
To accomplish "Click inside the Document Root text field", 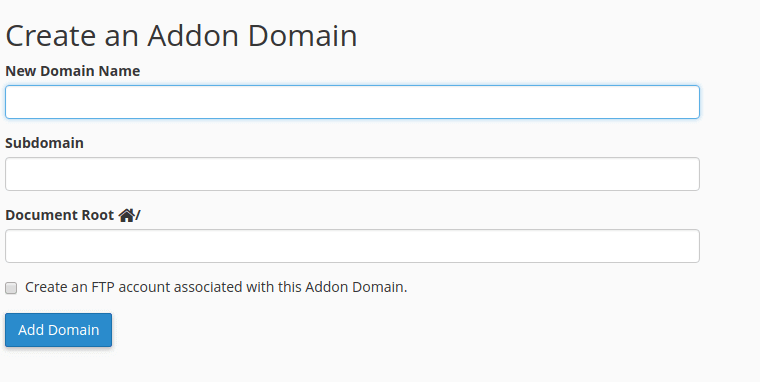I will coord(352,246).
